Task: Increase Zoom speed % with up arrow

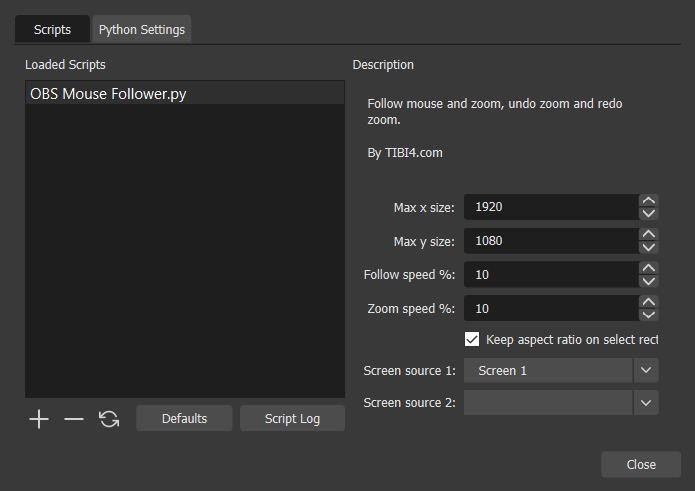Action: click(648, 302)
